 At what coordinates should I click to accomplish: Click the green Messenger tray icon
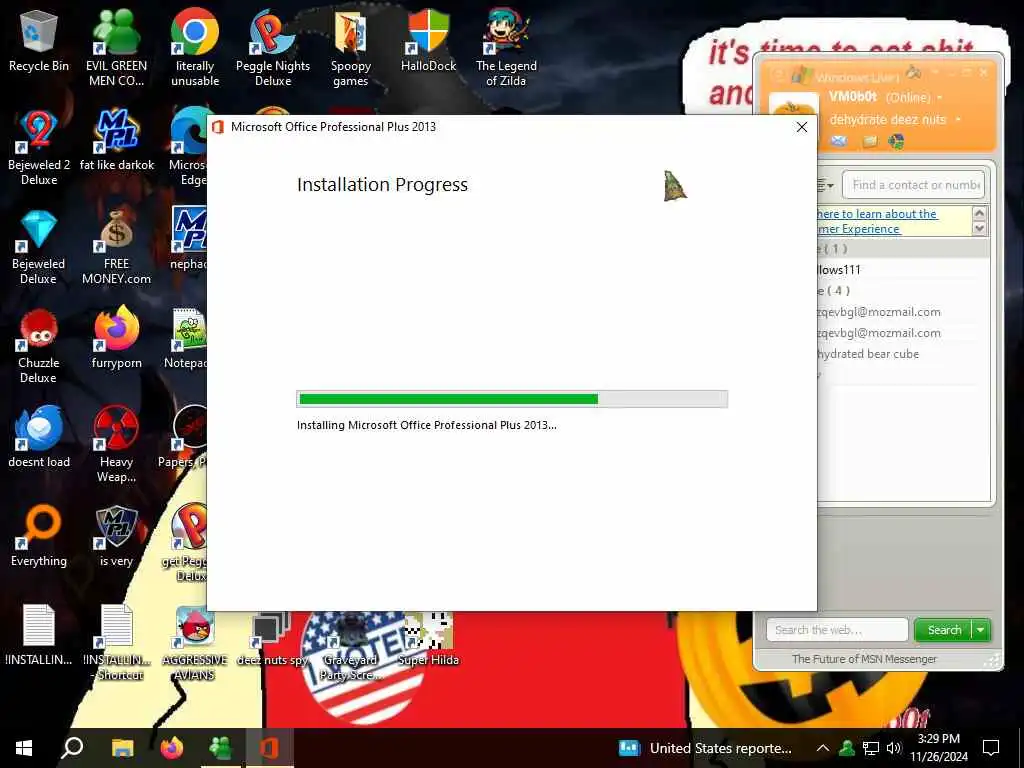pyautogui.click(x=847, y=748)
